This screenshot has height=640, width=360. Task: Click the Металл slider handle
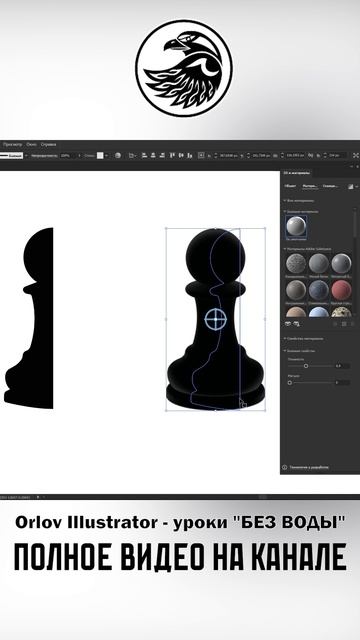point(290,383)
